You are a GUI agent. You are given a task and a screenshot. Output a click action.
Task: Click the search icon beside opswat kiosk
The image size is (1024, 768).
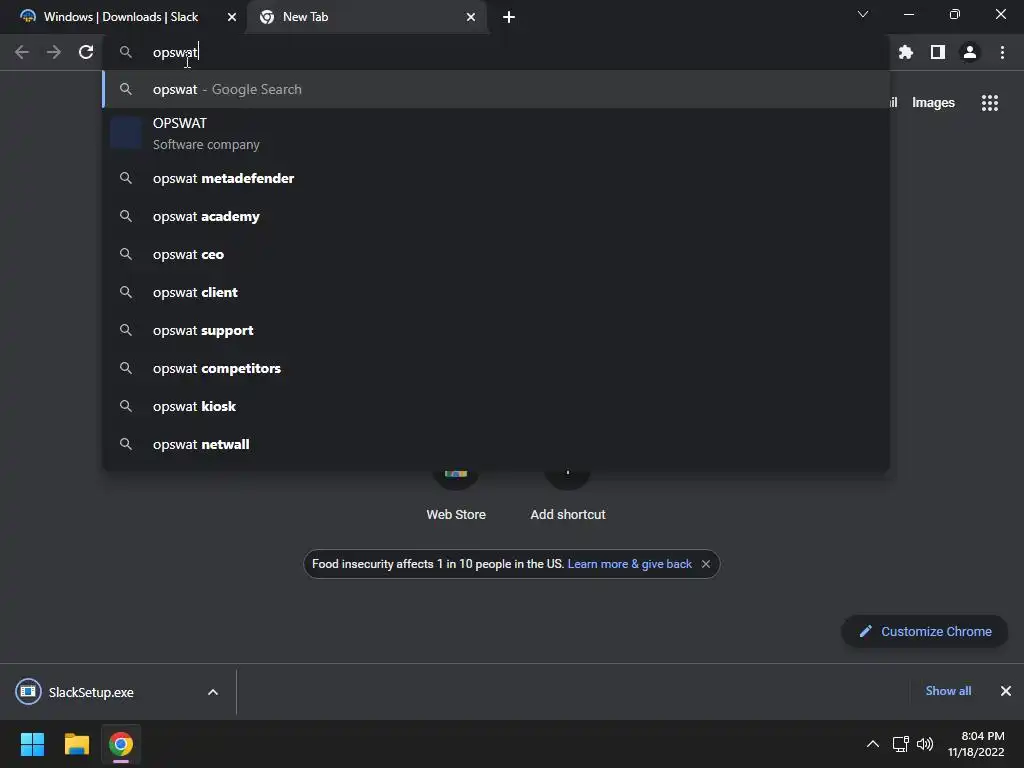(x=126, y=406)
